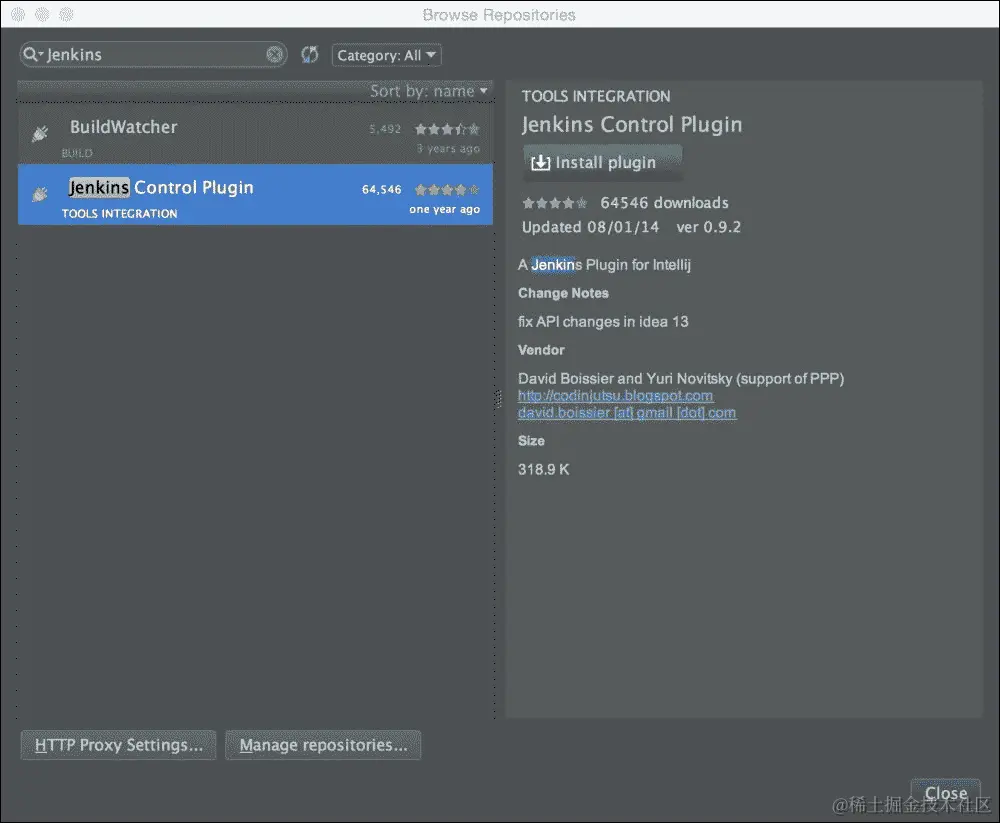1000x823 pixels.
Task: Click the 'ver 0.9.2' text
Action: pyautogui.click(x=709, y=227)
